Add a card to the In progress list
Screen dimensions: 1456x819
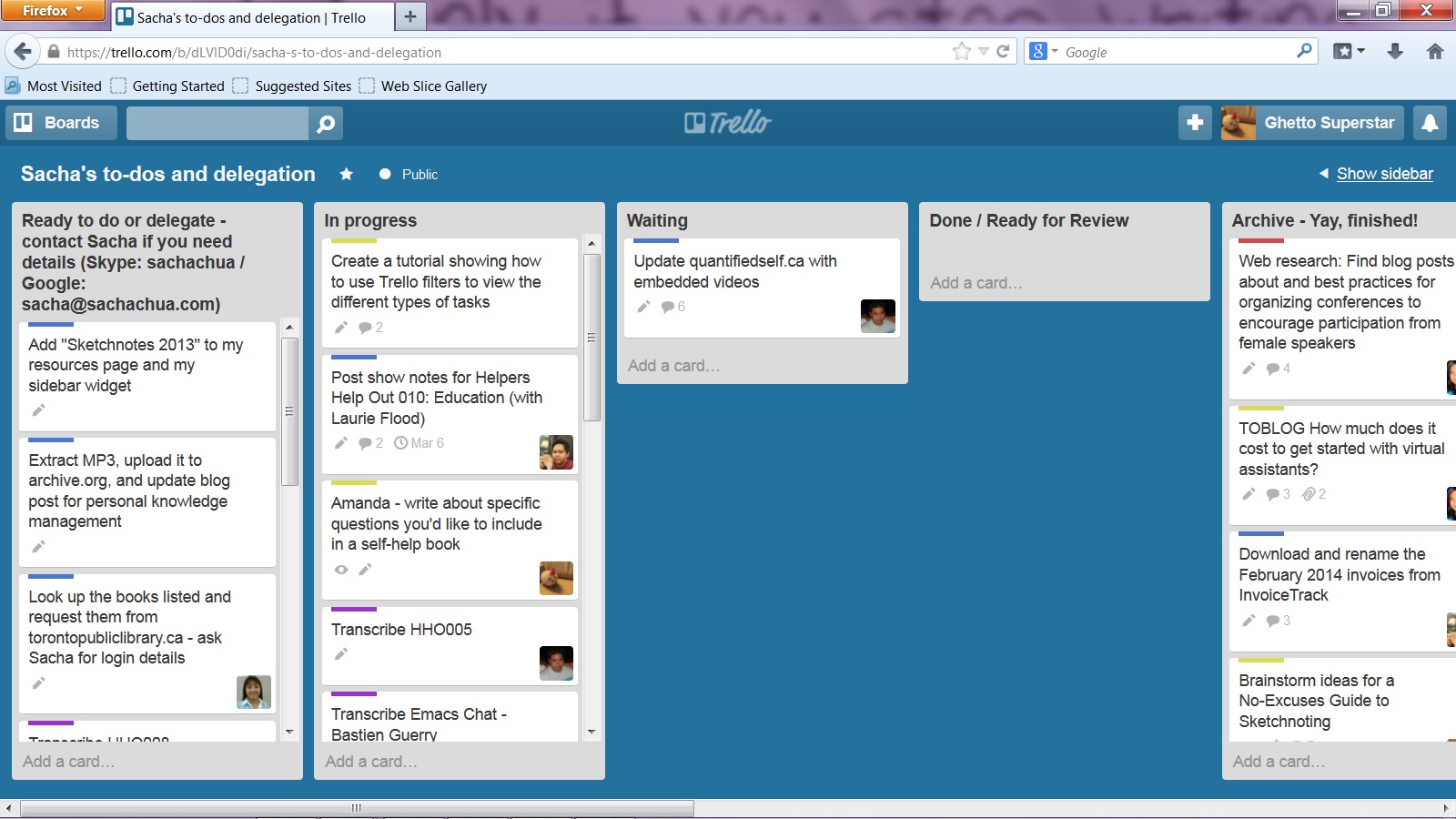[x=371, y=762]
